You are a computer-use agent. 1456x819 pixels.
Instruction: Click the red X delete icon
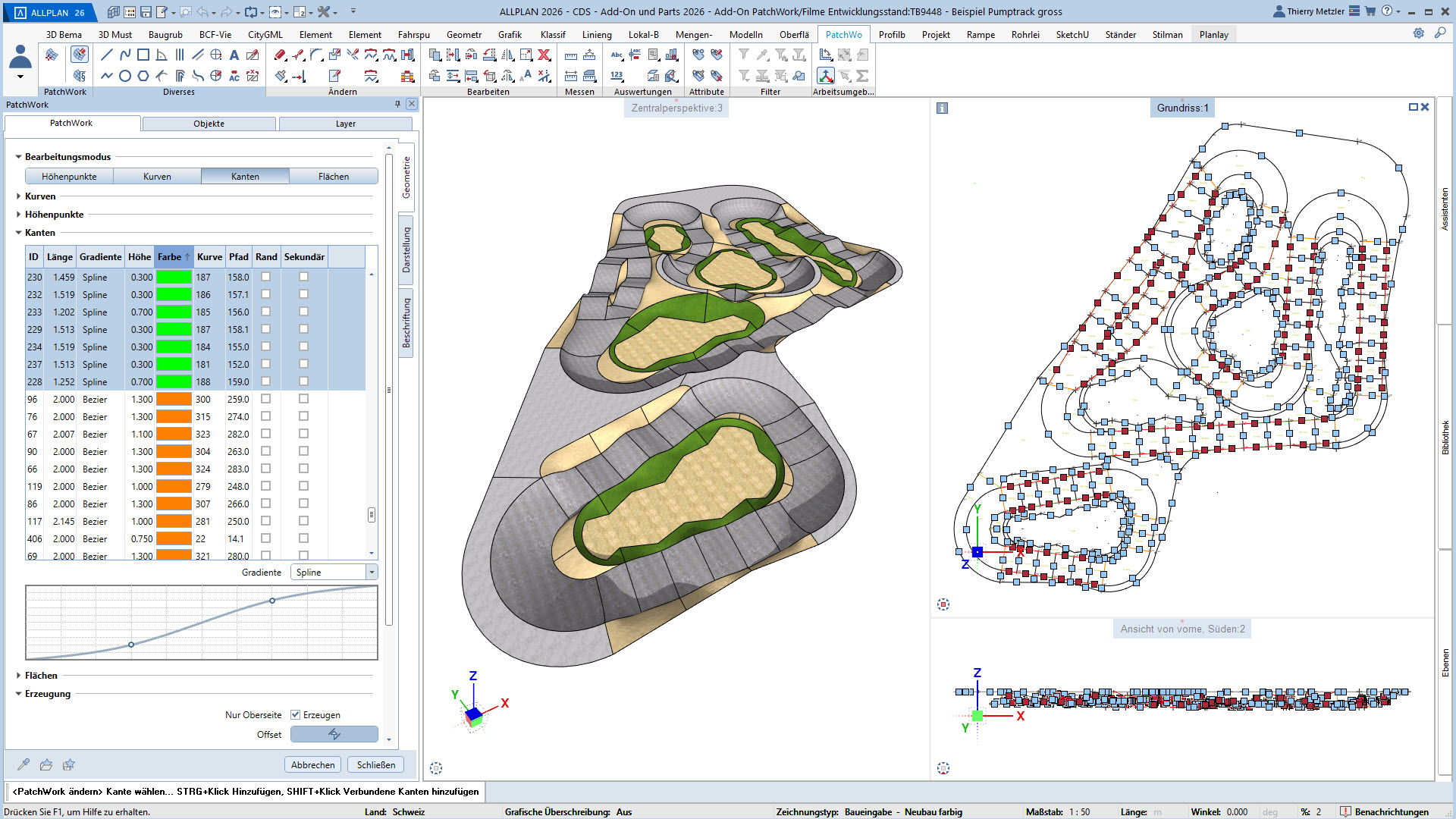click(x=544, y=55)
